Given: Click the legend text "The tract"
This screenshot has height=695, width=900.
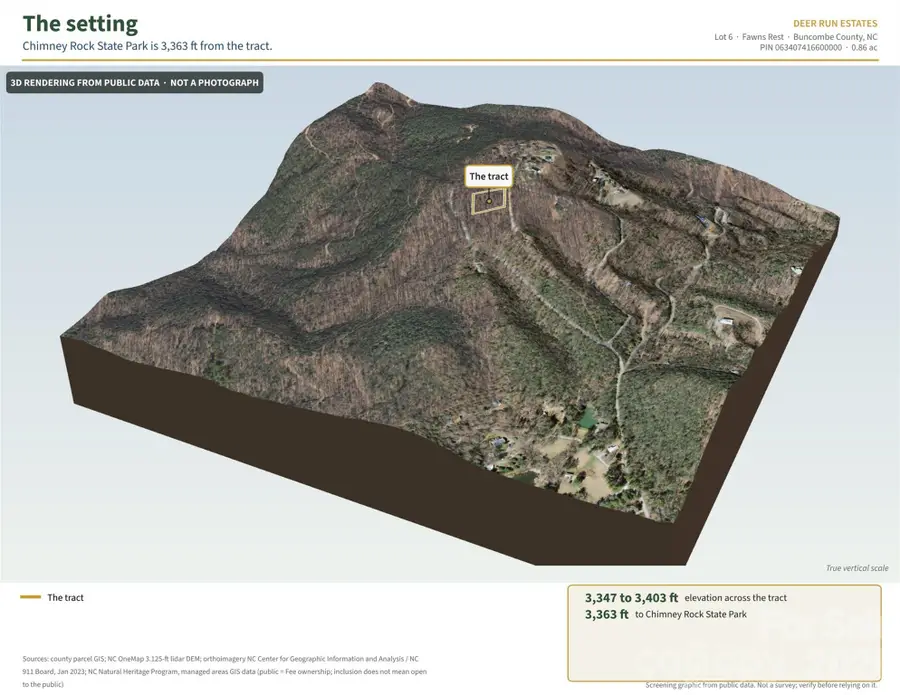Looking at the screenshot, I should click(x=65, y=597).
